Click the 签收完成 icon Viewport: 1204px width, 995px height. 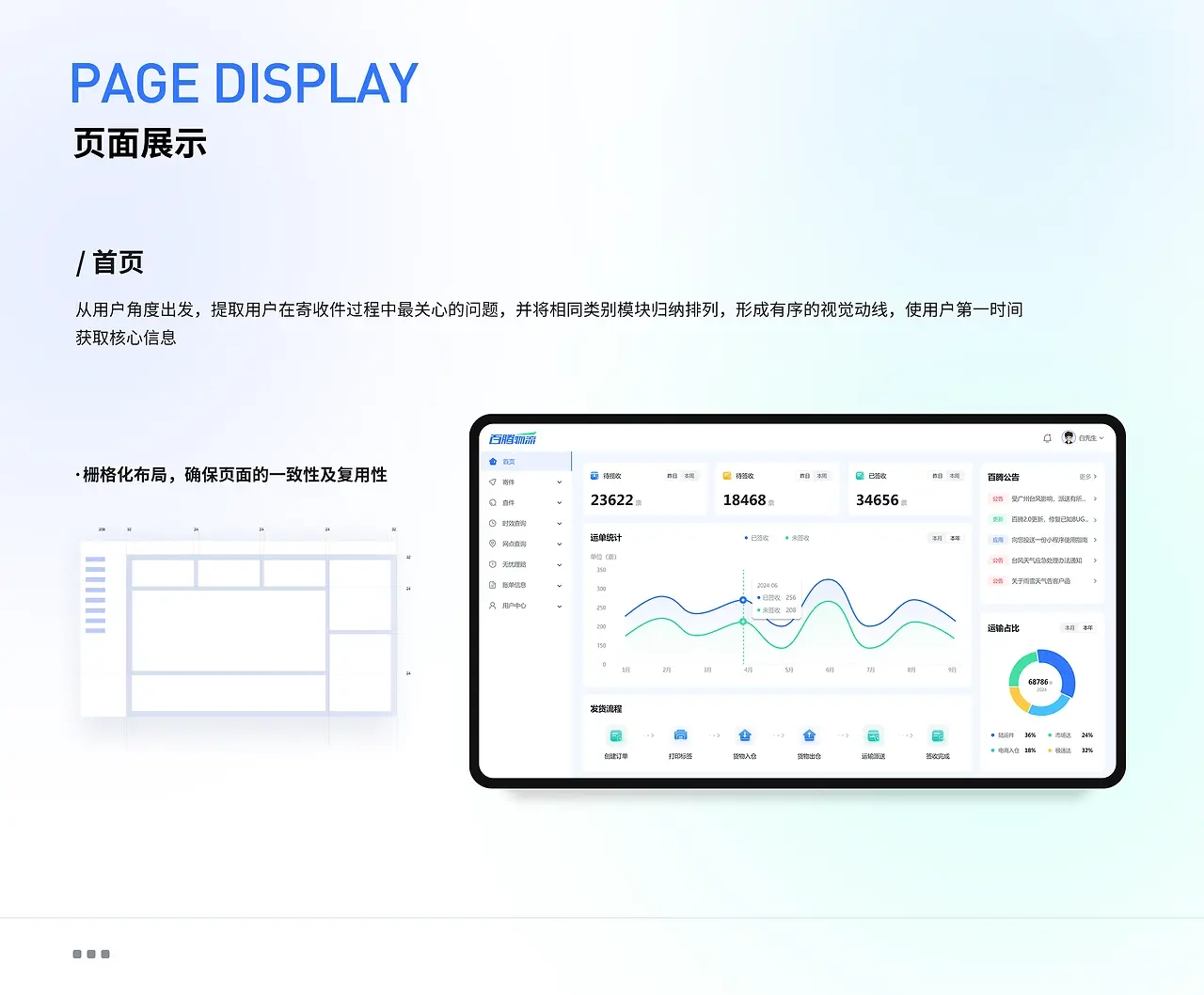tap(937, 735)
